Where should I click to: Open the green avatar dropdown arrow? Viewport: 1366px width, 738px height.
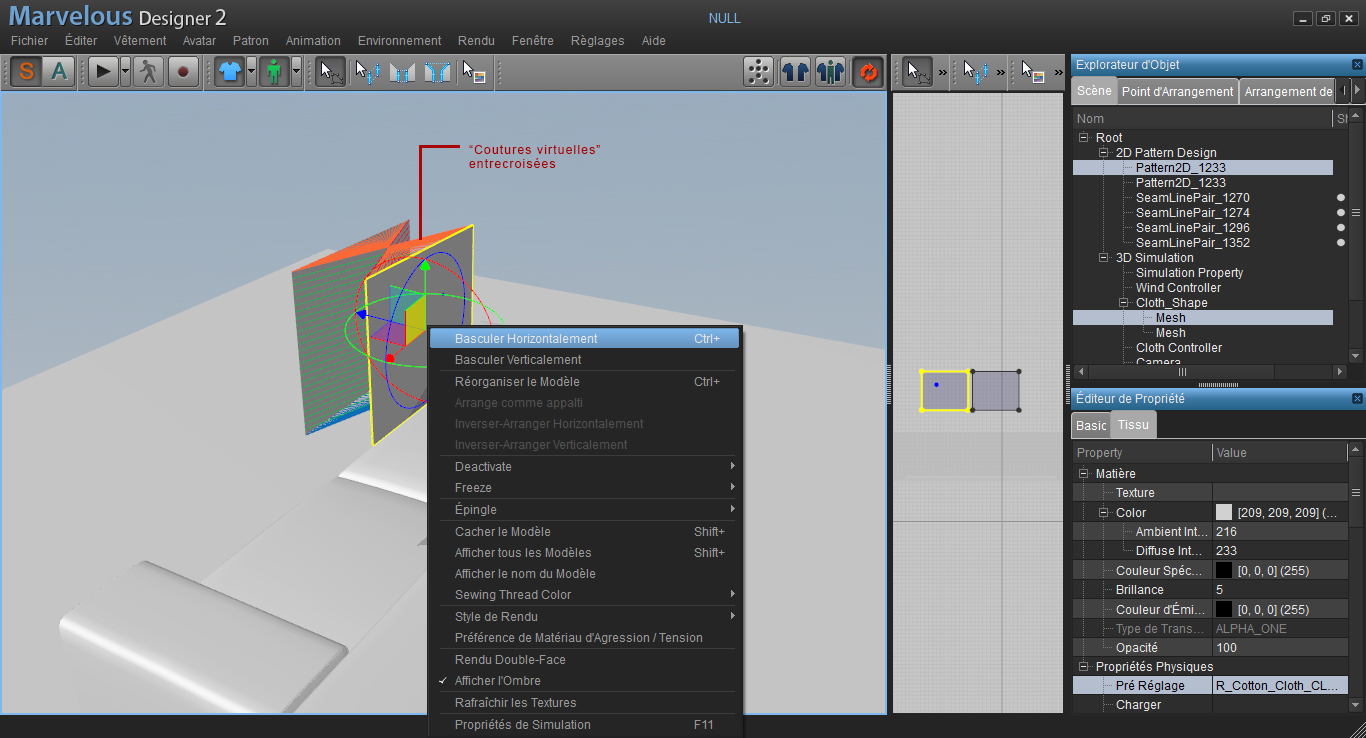click(297, 72)
